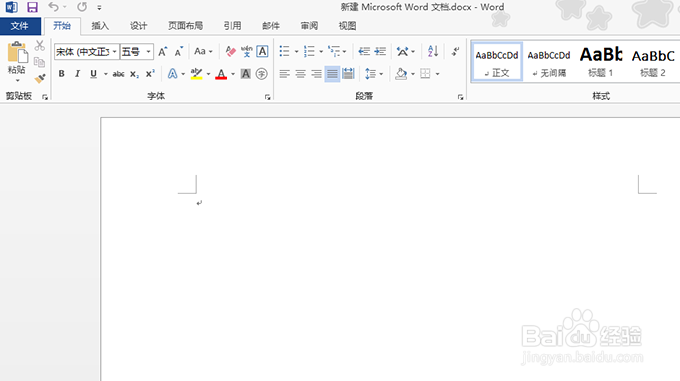This screenshot has height=381, width=680.
Task: Toggle Superscript formatting
Action: (x=150, y=74)
